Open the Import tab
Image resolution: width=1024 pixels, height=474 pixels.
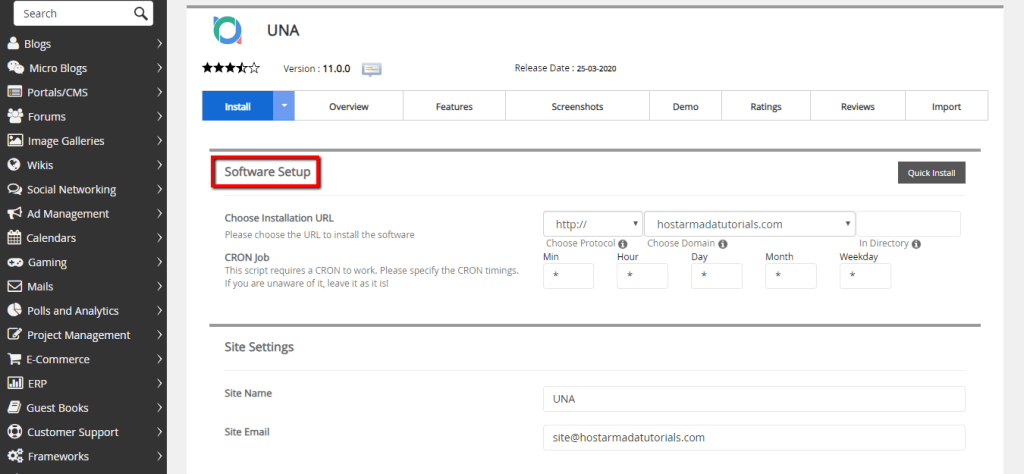click(x=946, y=106)
